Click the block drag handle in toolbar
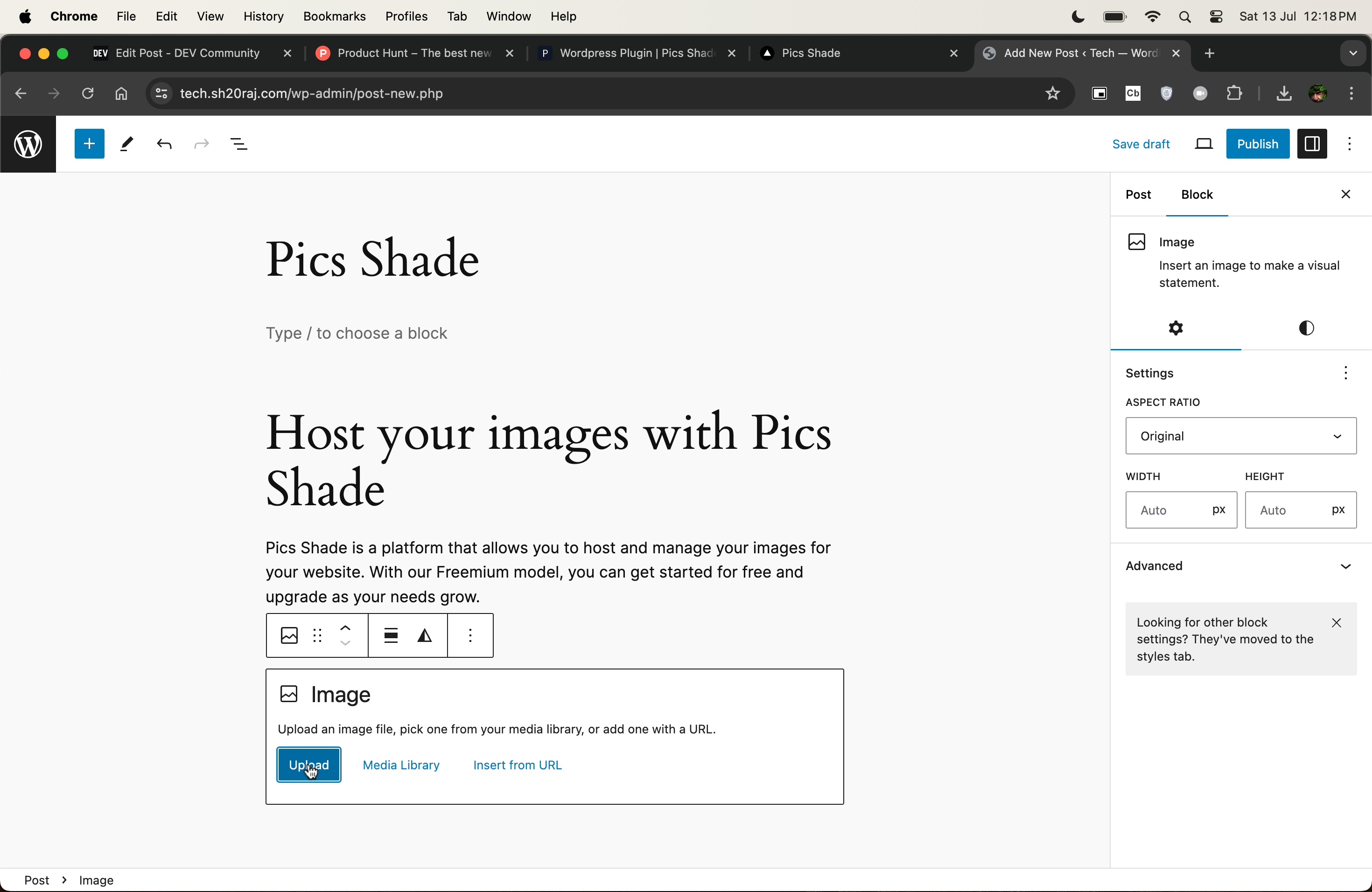This screenshot has height=892, width=1372. (317, 635)
